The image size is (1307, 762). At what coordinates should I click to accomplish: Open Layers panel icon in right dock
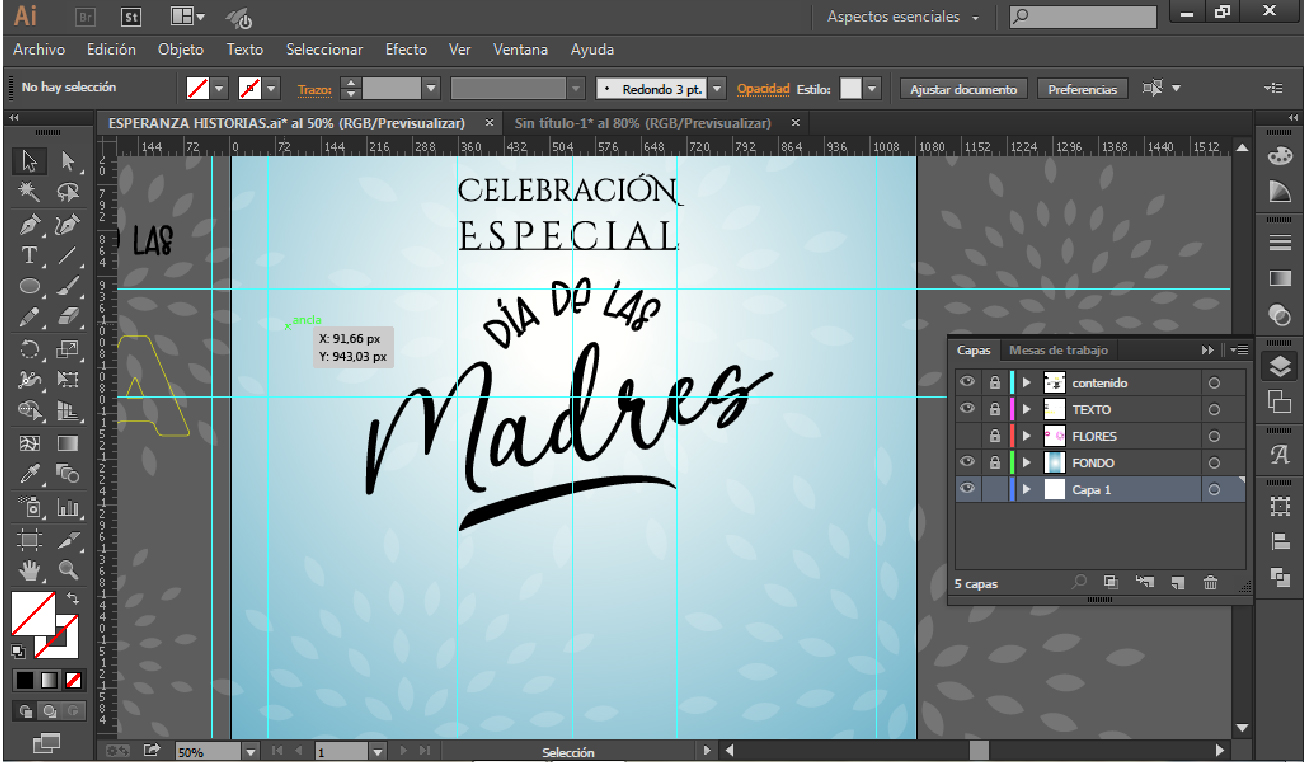(x=1280, y=367)
